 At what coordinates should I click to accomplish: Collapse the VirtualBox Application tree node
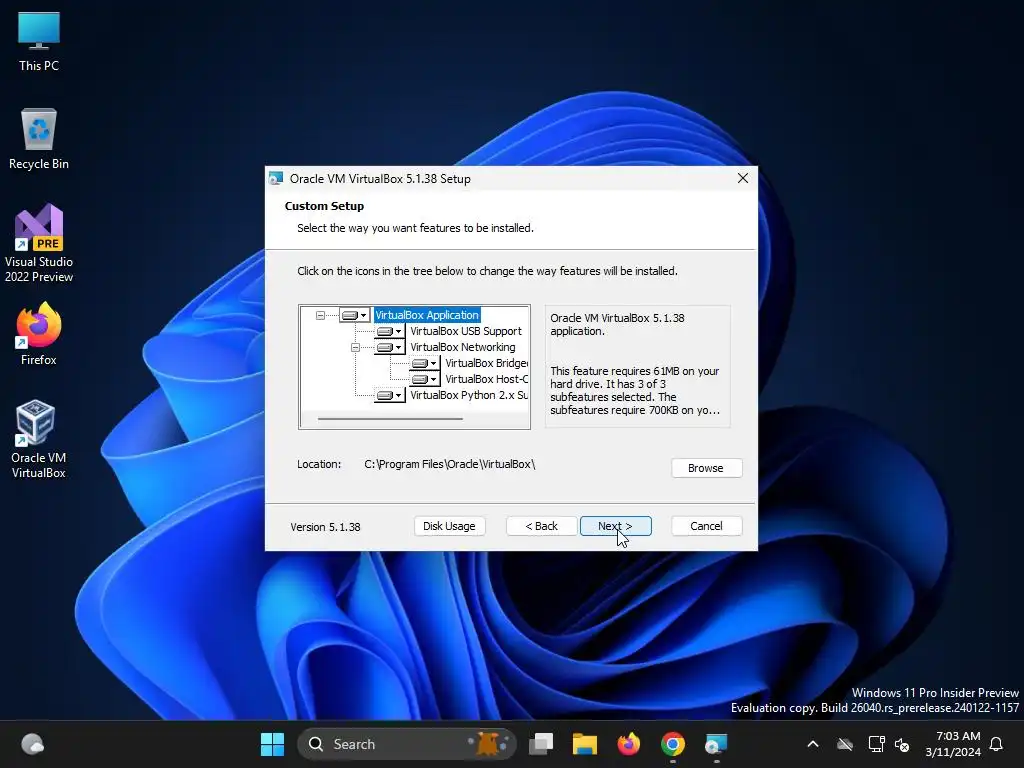(320, 315)
